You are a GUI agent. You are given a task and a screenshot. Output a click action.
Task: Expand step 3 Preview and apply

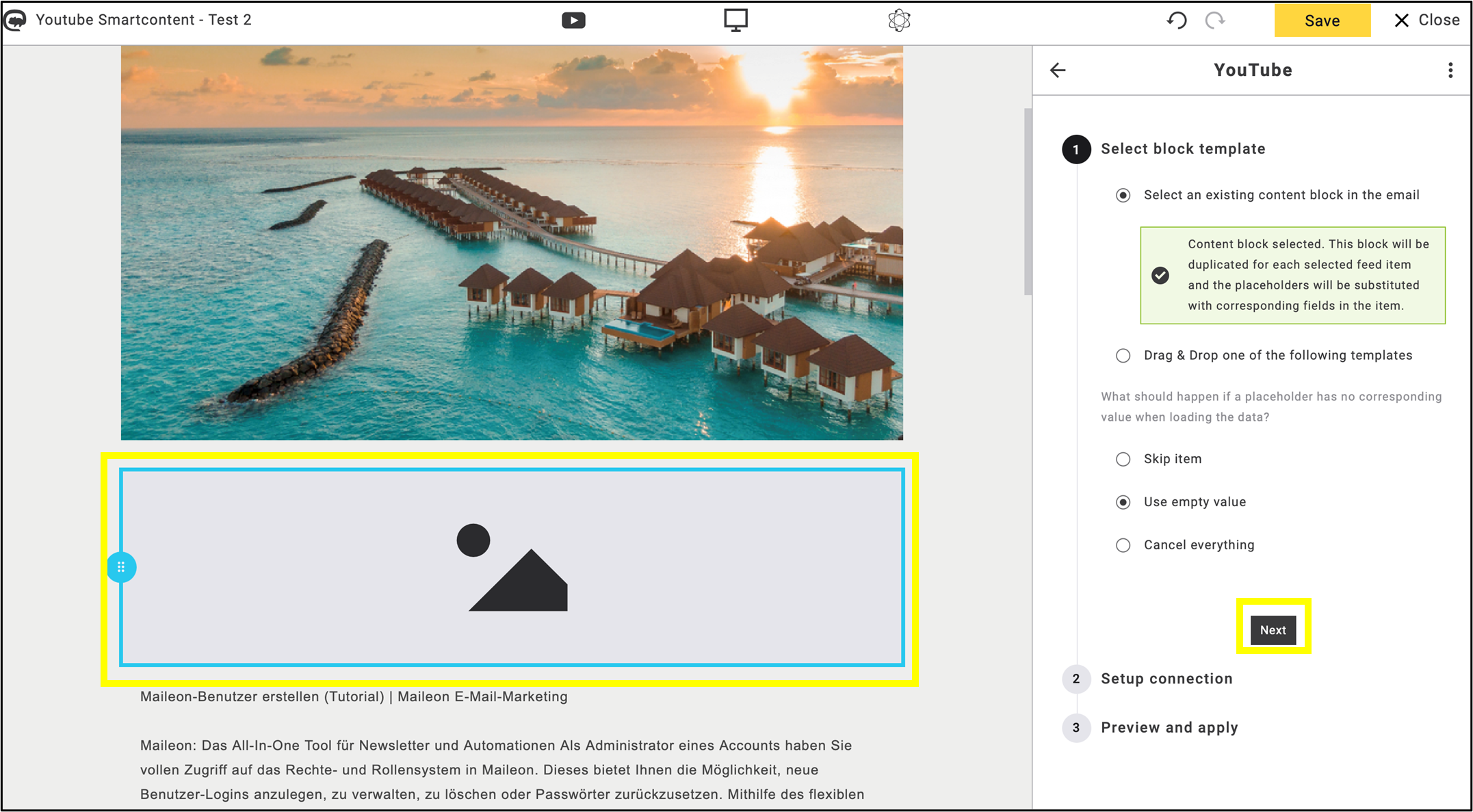tap(1169, 727)
